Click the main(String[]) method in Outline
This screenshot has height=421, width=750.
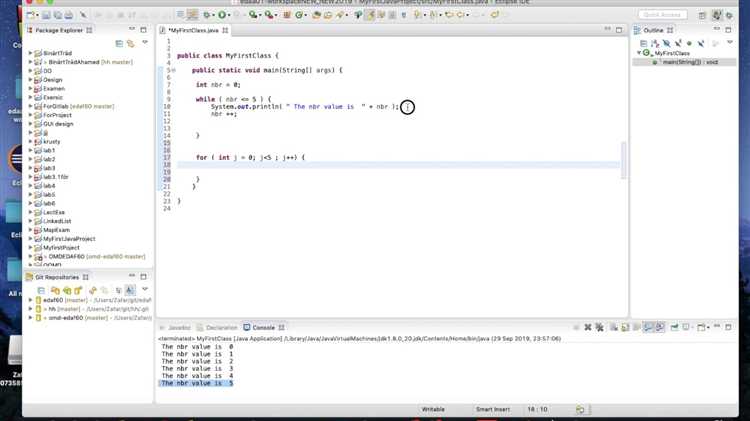(680, 62)
